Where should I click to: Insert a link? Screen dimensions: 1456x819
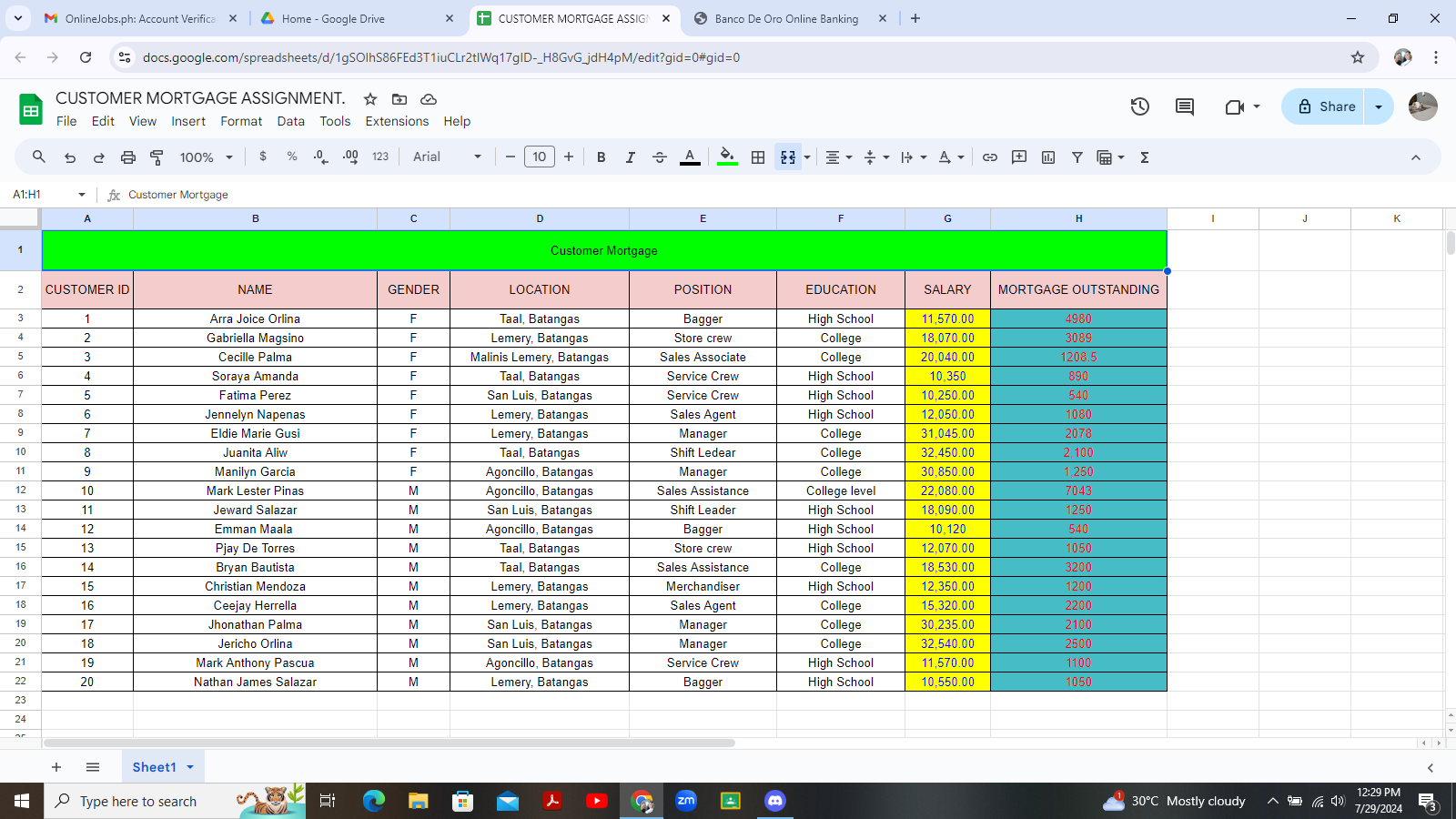pos(990,157)
